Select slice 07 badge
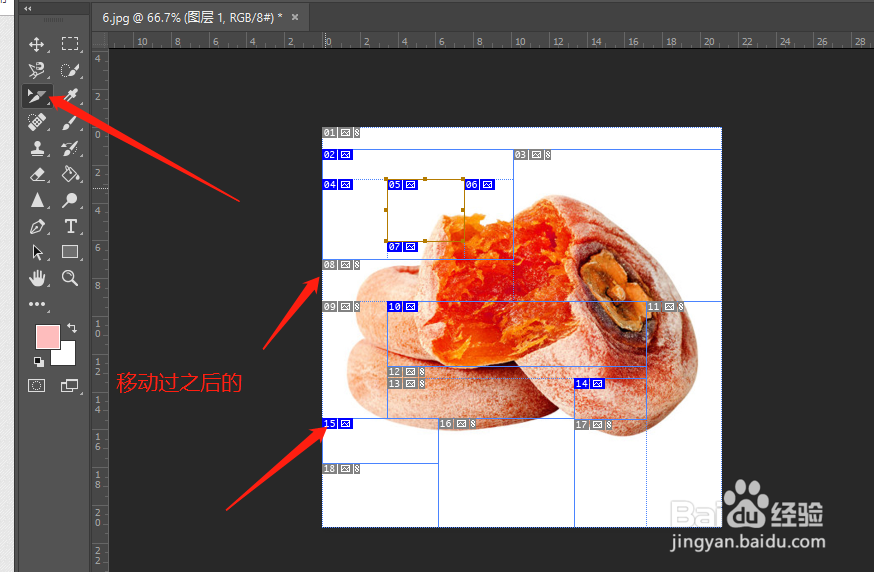874x572 pixels. 402,246
